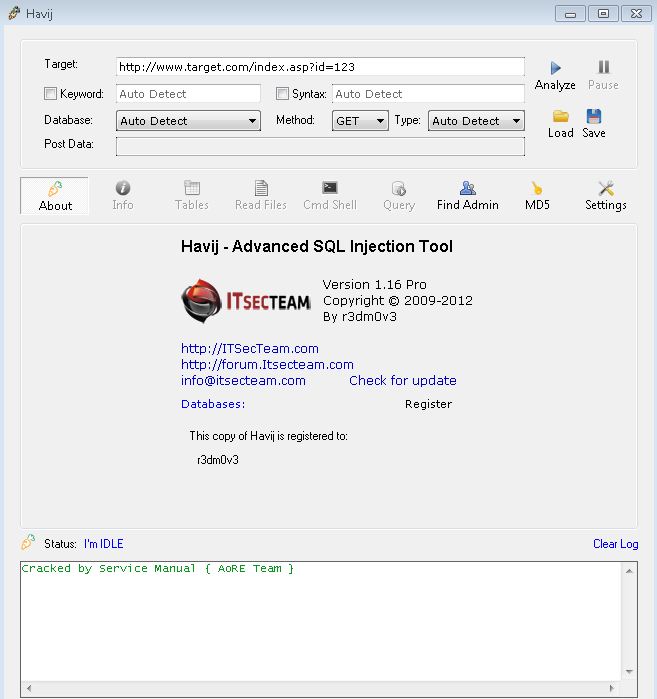
Task: Open the Tables tab
Action: pyautogui.click(x=192, y=196)
